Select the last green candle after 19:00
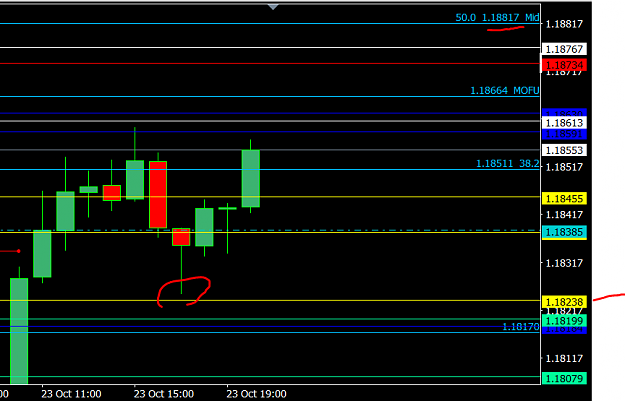The image size is (625, 401). (251, 178)
